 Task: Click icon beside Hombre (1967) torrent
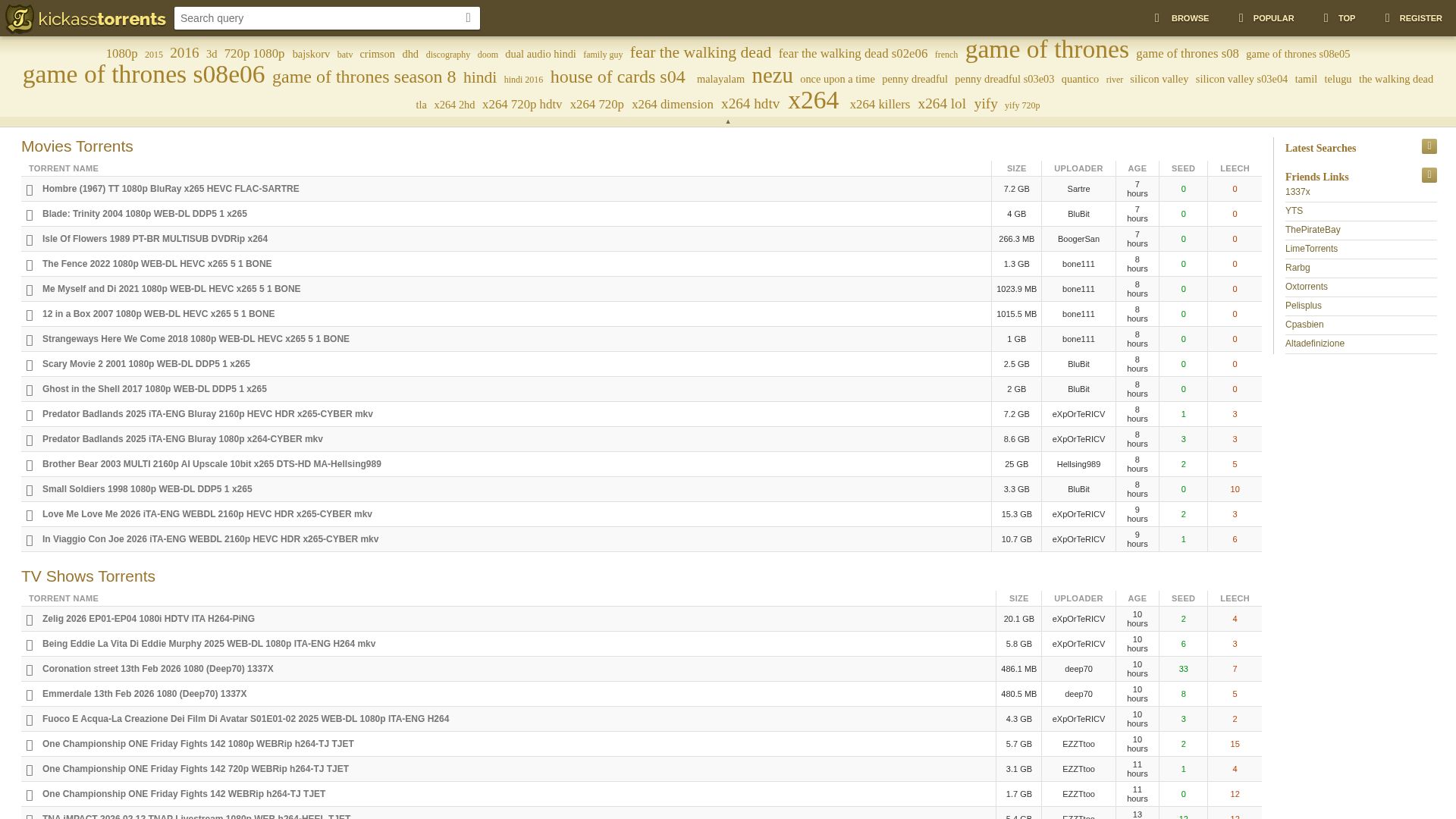click(x=30, y=190)
